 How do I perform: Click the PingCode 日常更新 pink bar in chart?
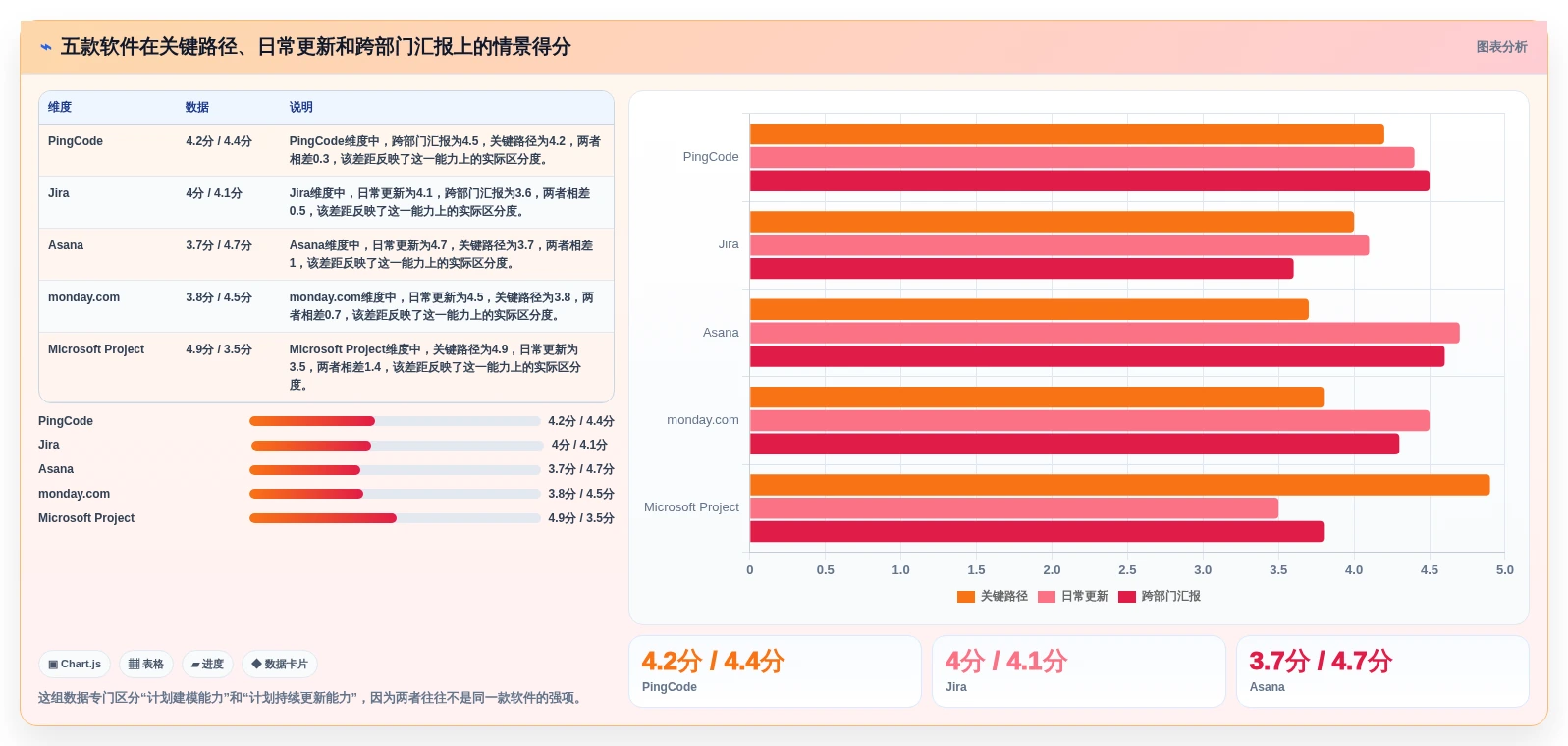[x=1082, y=157]
